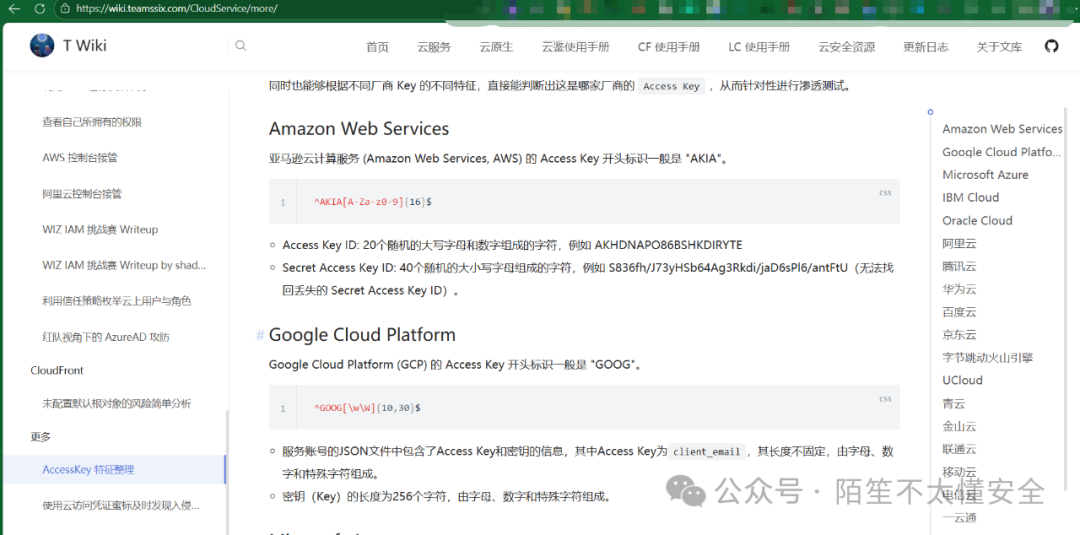Jump to 青云 in outline
This screenshot has height=535, width=1080.
954,403
